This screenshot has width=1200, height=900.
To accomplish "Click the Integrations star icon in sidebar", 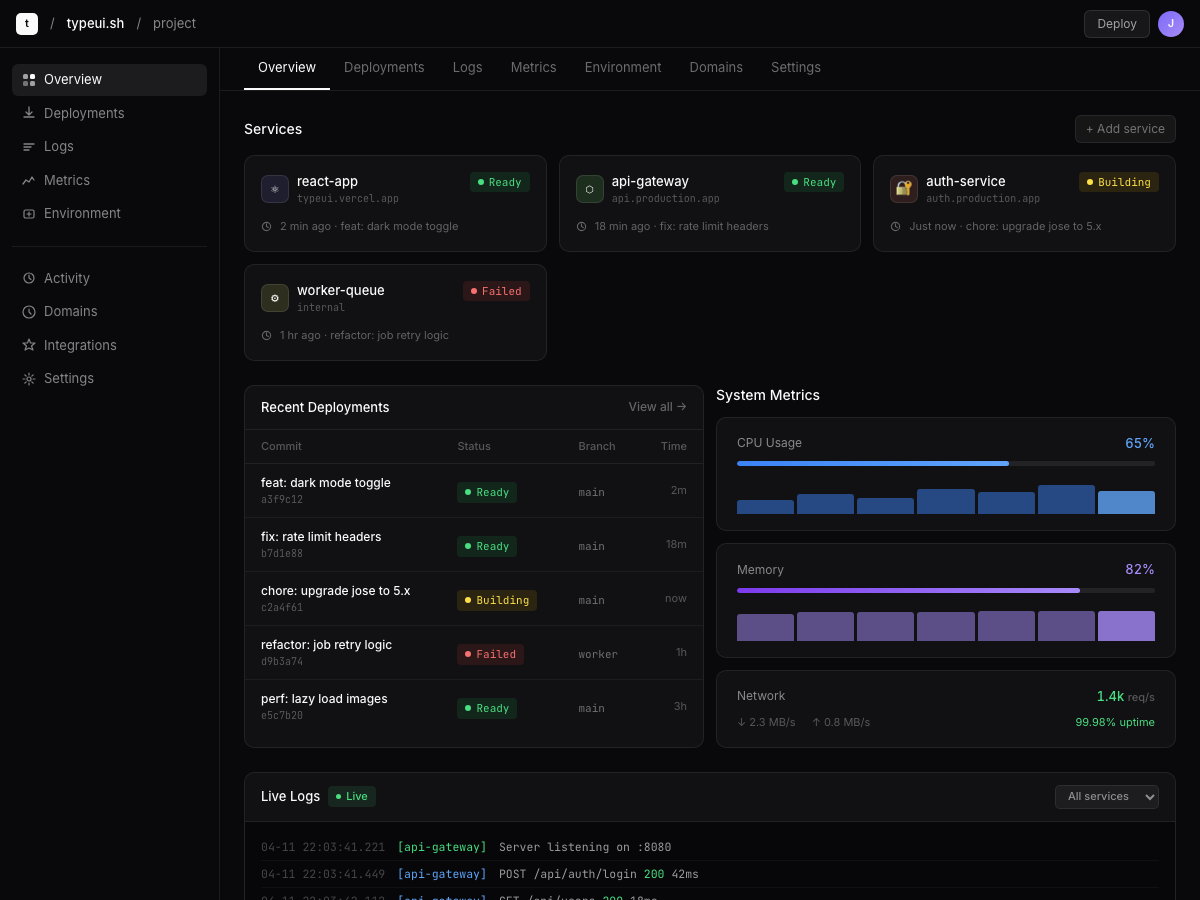I will (29, 345).
